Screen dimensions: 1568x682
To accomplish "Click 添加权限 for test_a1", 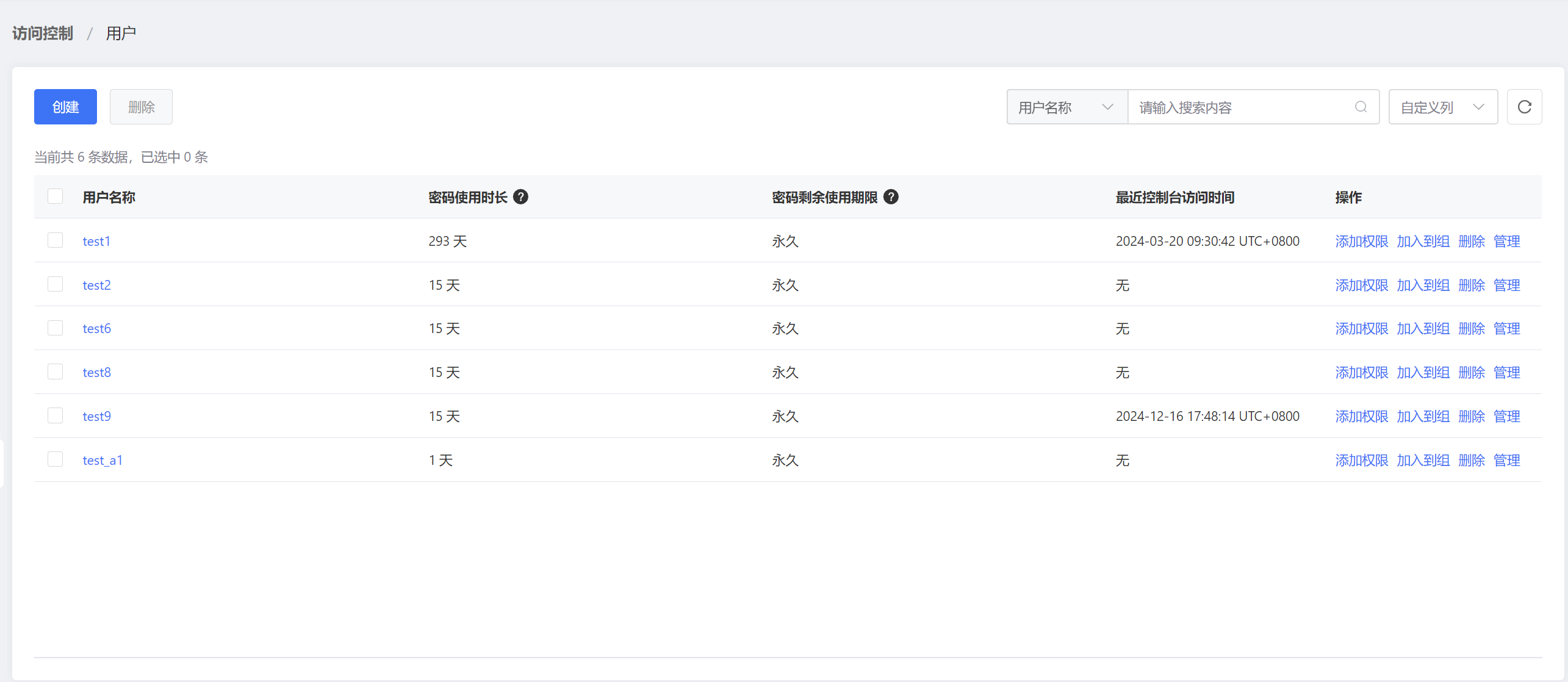I will 1361,460.
